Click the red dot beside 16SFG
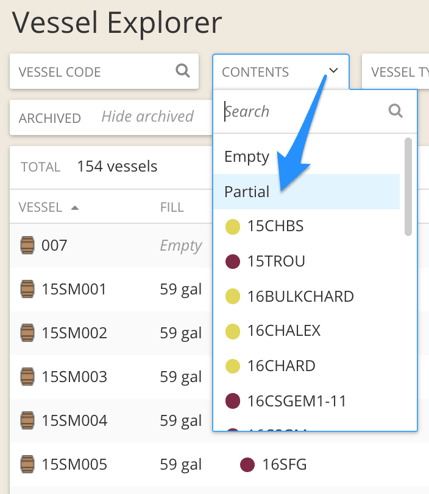Screen dimensions: 429x494 pyautogui.click(x=247, y=465)
